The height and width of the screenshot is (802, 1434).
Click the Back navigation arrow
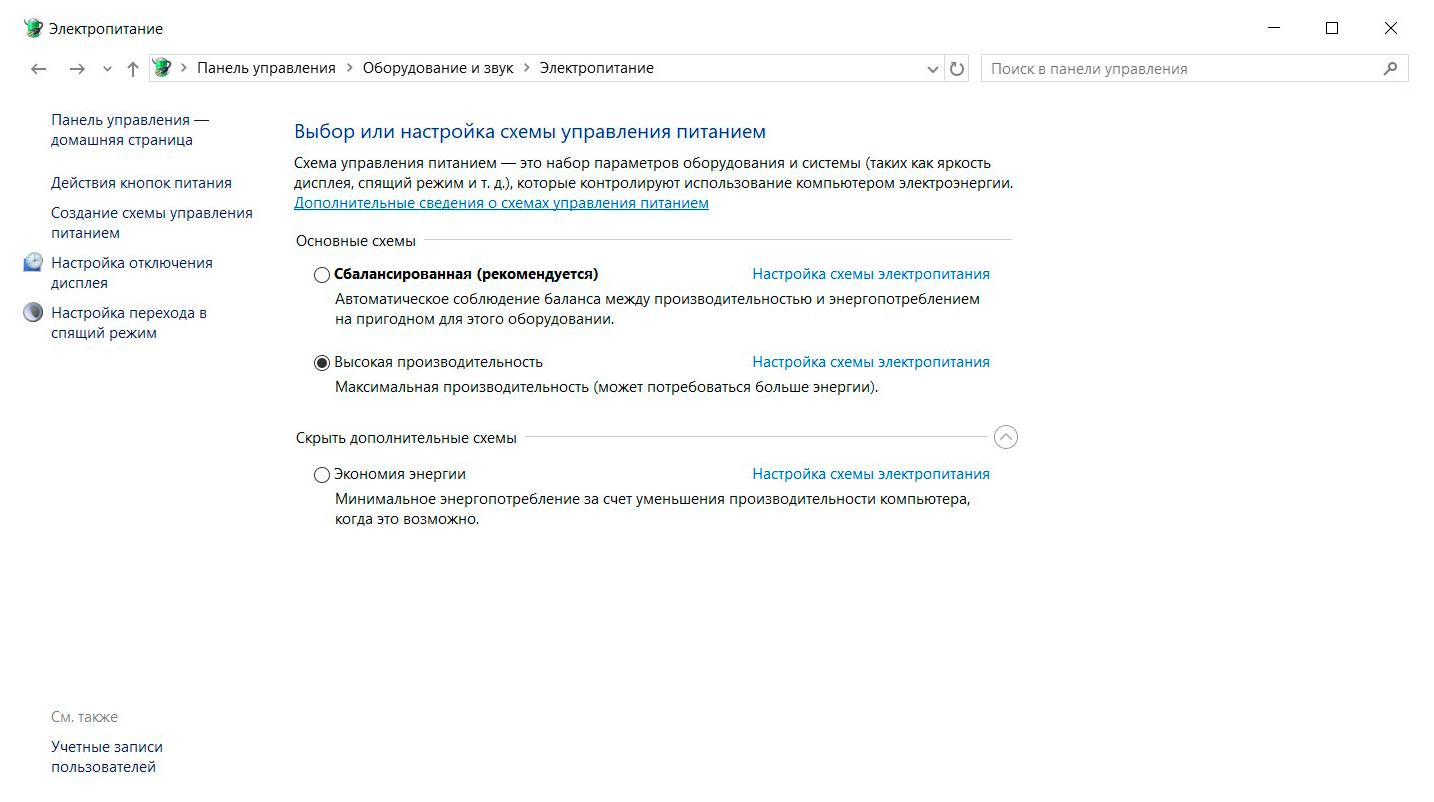38,69
